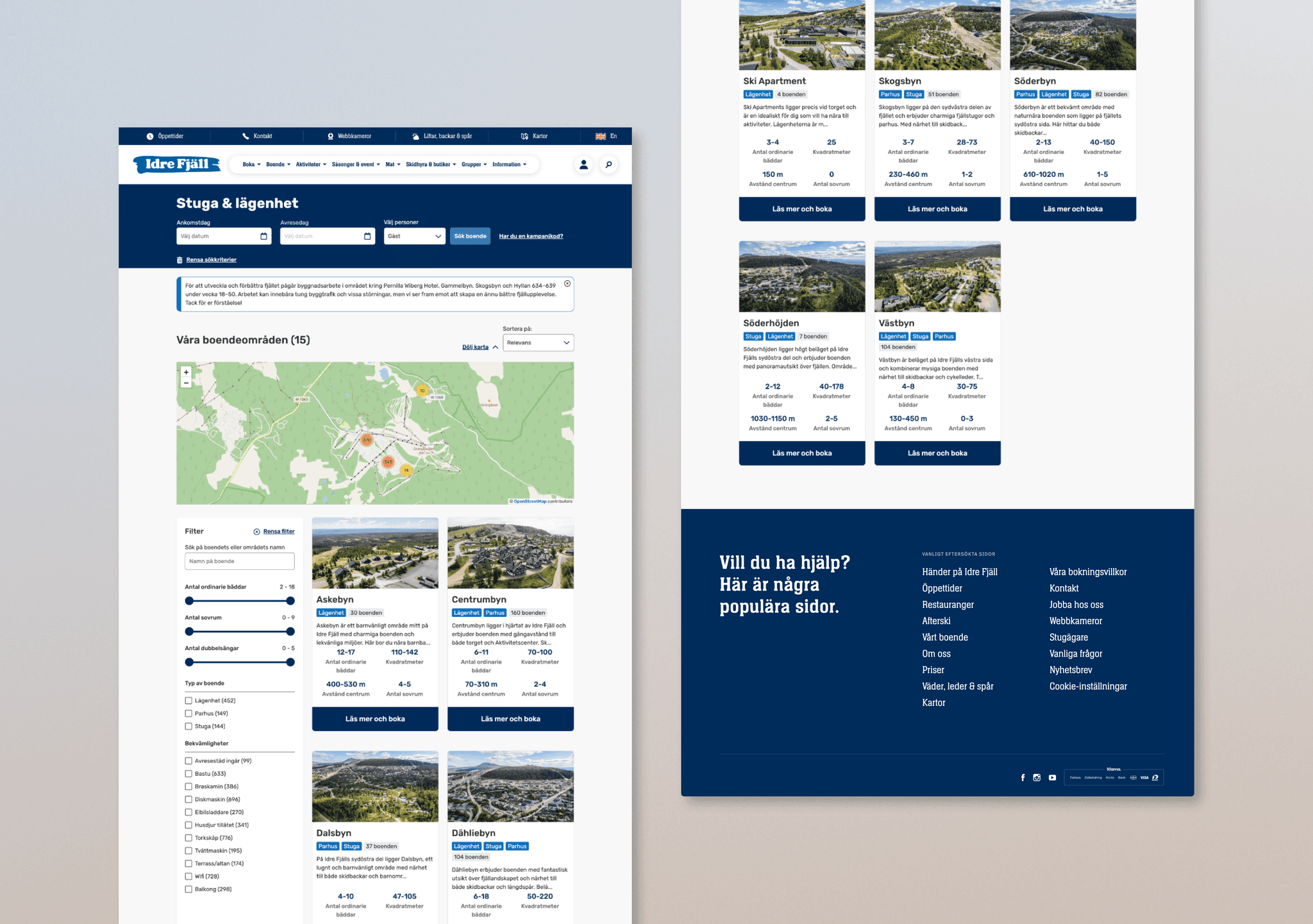Screen dimensions: 1313x924
Task: Enable the Braskamin (386) filter
Action: coord(188,787)
